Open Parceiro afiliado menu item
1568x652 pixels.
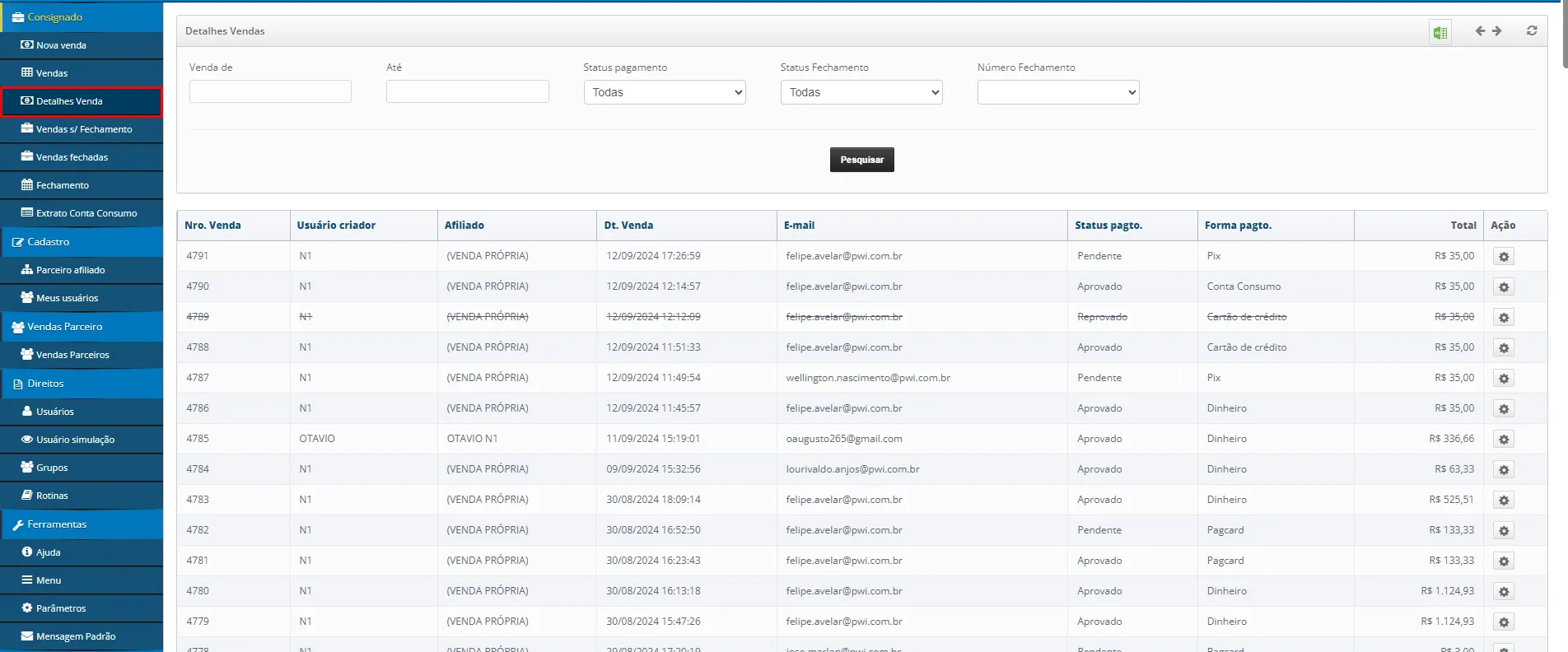(70, 270)
